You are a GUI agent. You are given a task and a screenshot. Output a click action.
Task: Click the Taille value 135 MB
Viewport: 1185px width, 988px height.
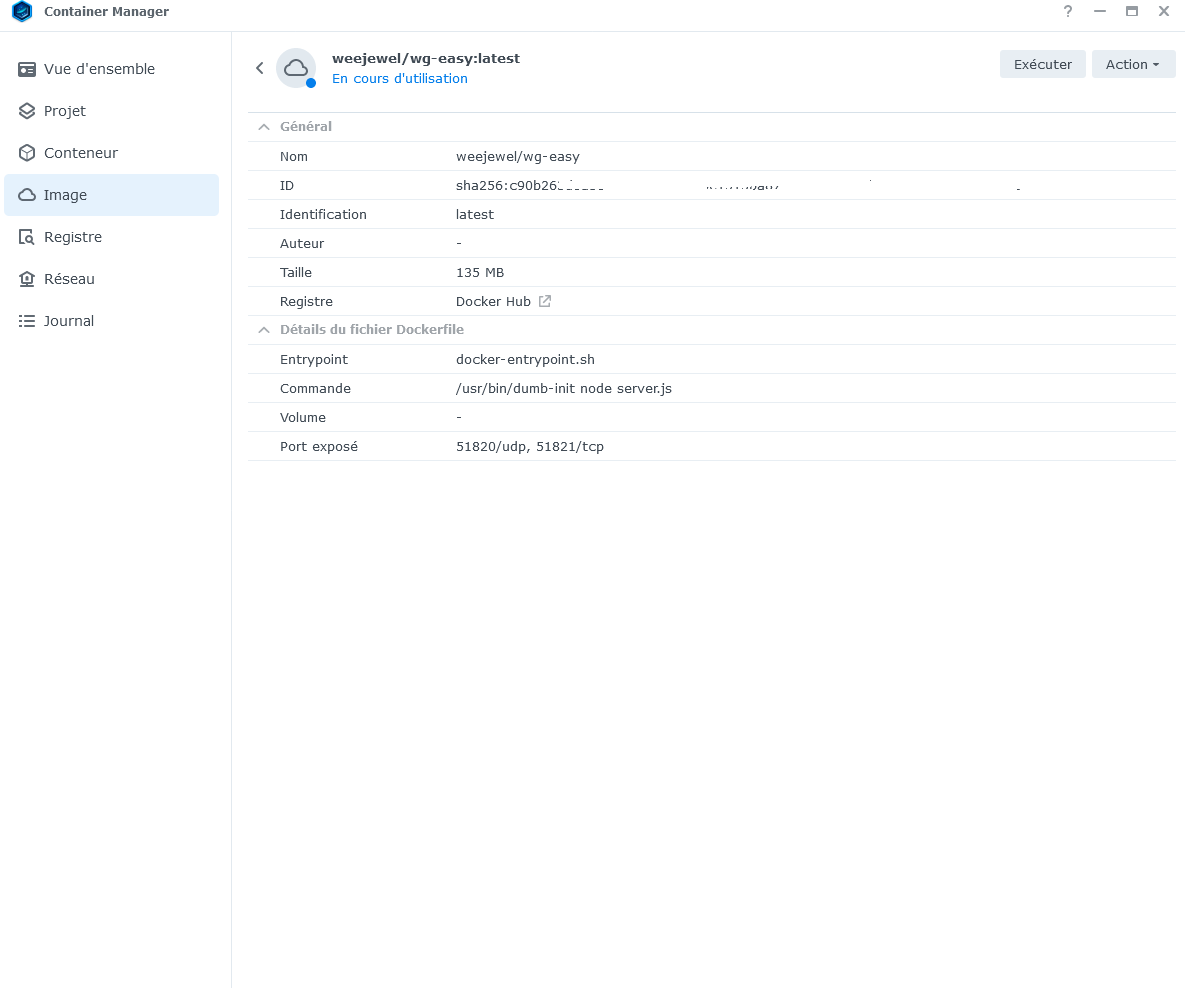pyautogui.click(x=480, y=273)
